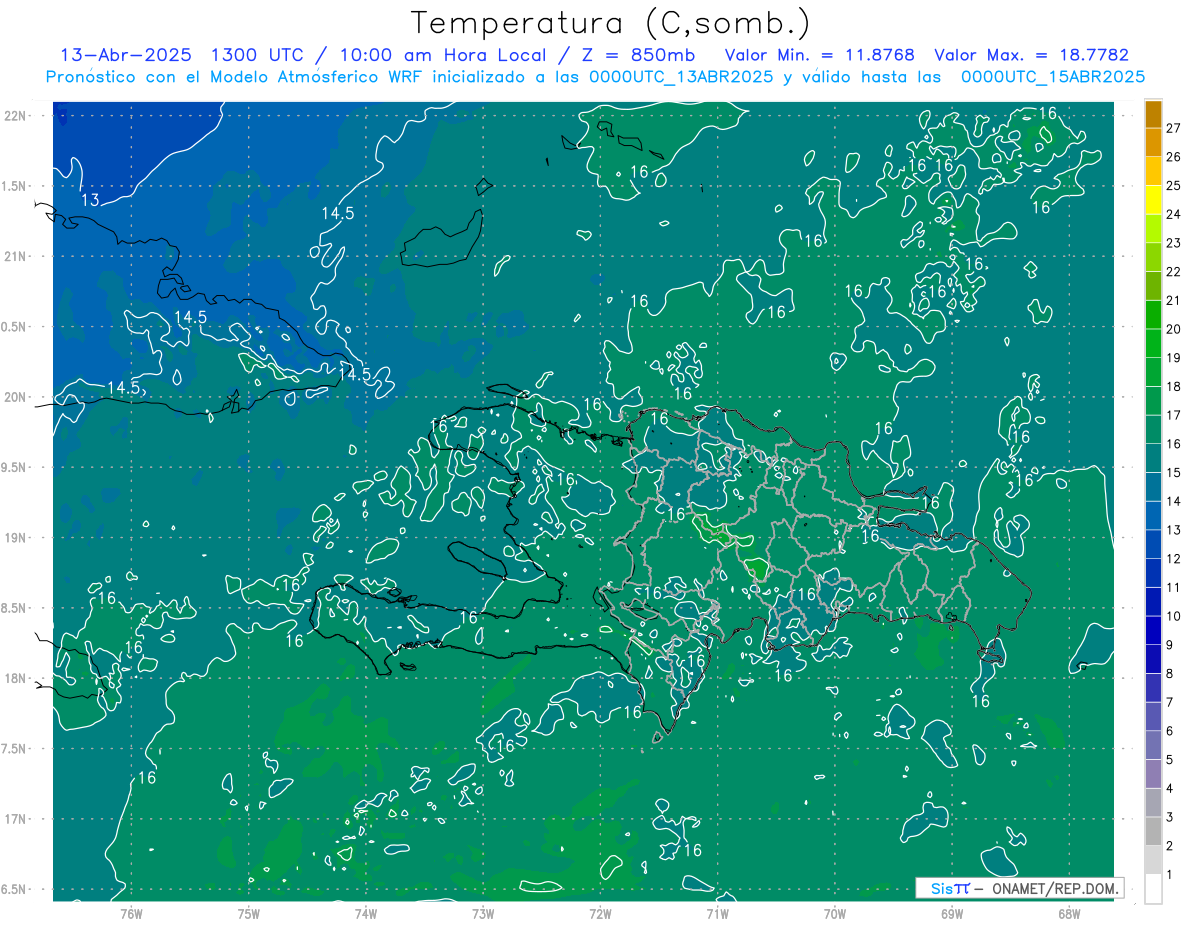Click the '73W' longitude axis label
The width and height of the screenshot is (1200, 927).
(483, 914)
